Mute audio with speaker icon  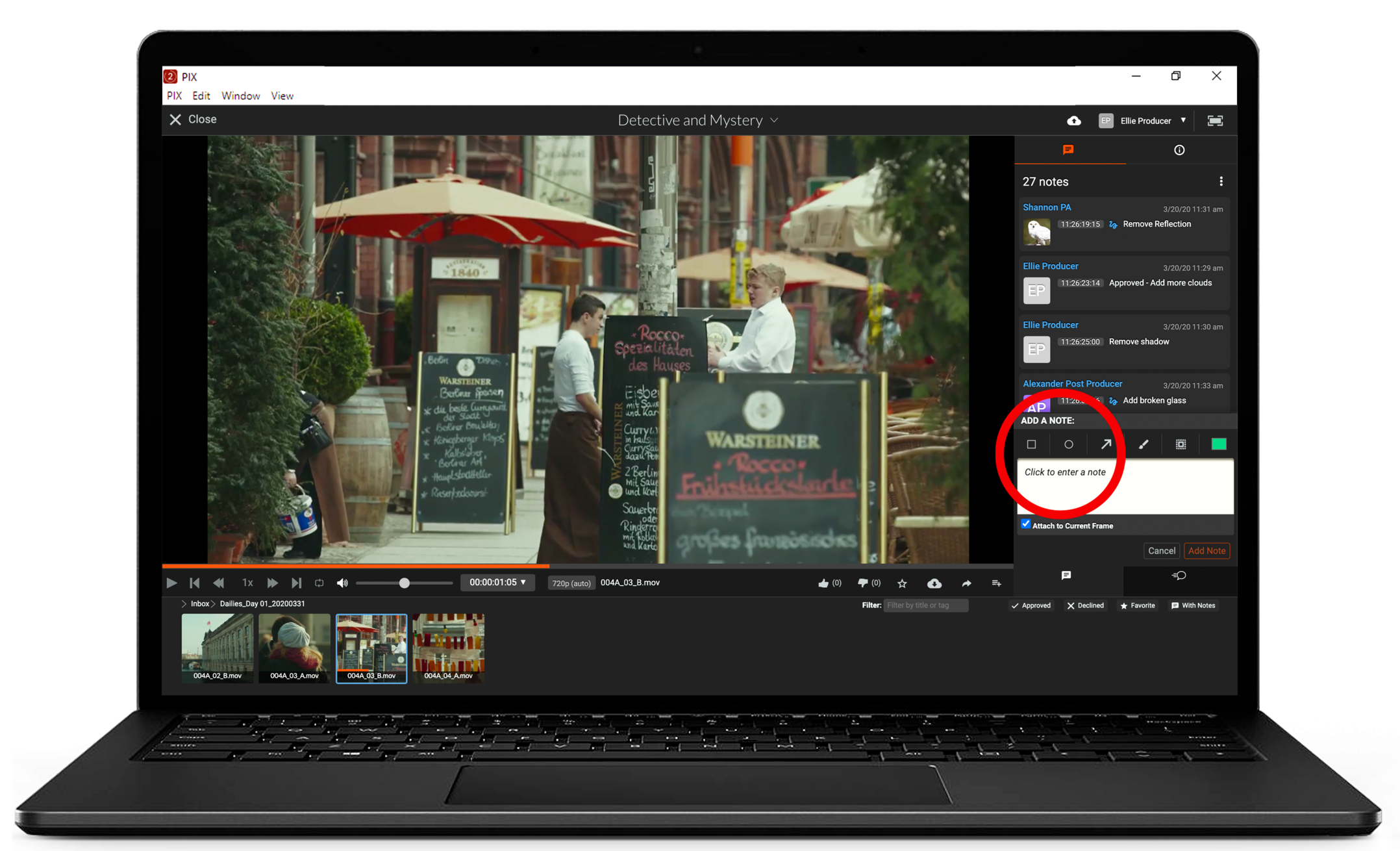tap(342, 583)
